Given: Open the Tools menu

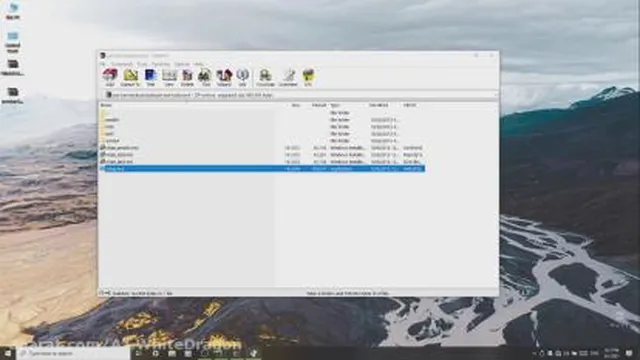Looking at the screenshot, I should point(142,64).
